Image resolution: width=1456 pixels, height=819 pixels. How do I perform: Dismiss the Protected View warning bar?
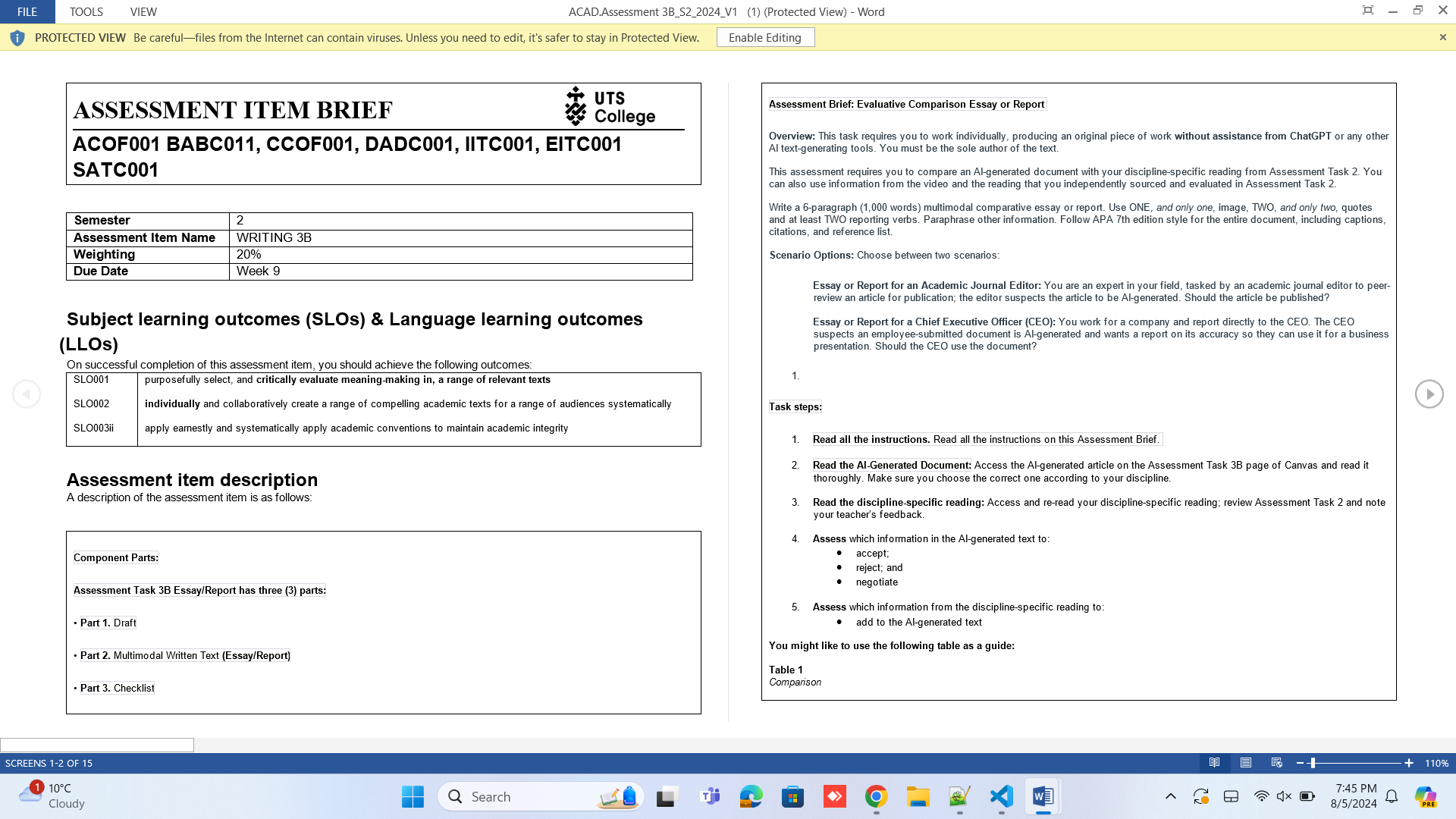[1442, 37]
